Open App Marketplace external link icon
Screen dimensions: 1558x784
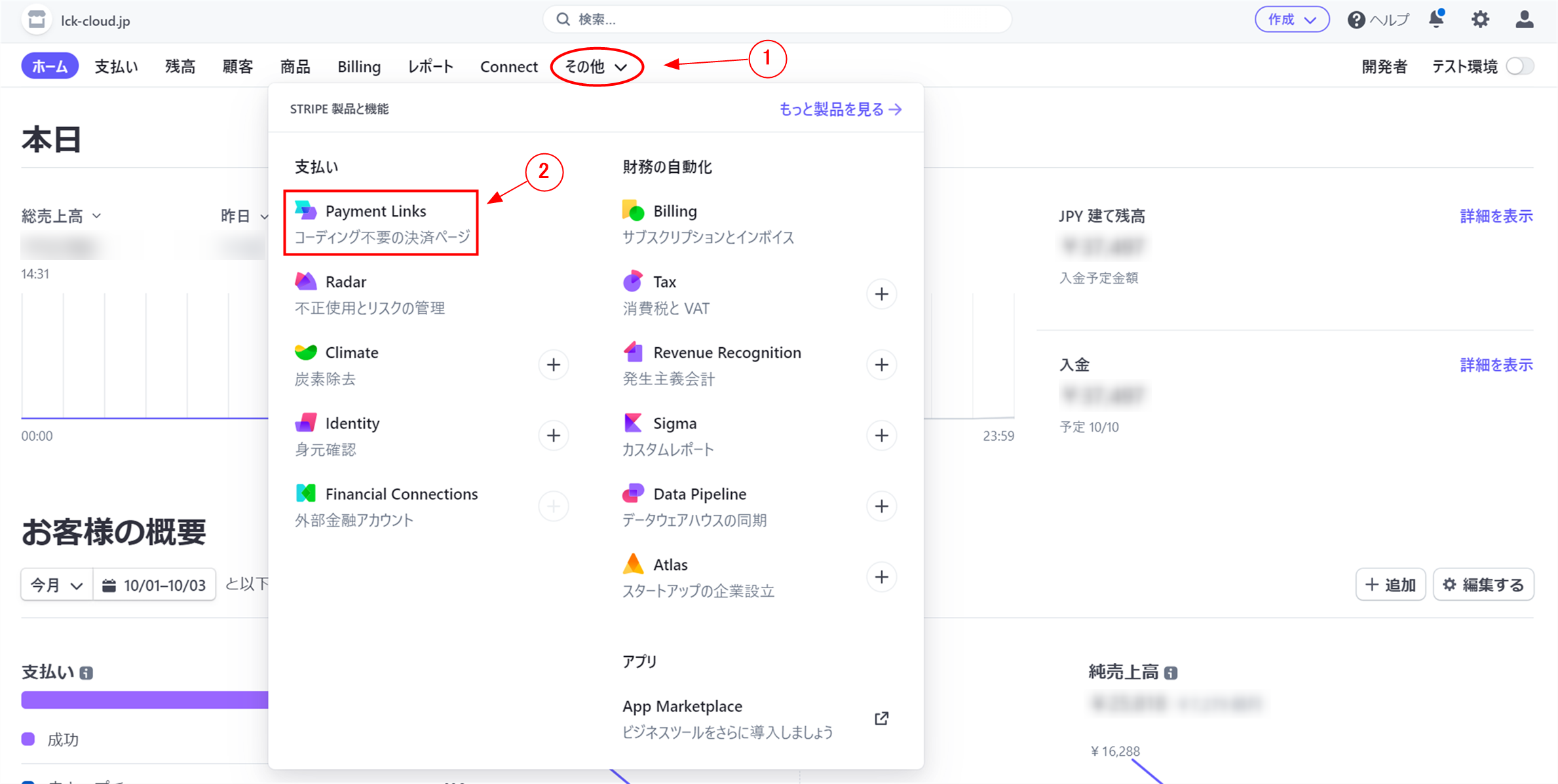[882, 719]
